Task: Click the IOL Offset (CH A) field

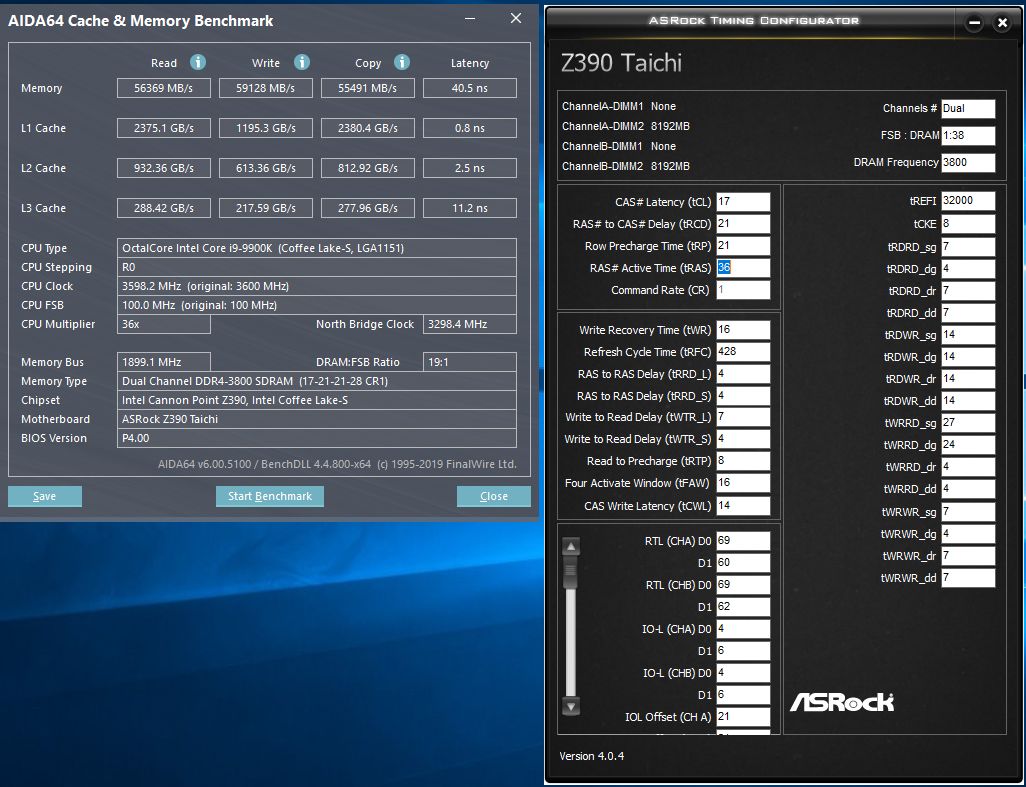Action: (743, 716)
